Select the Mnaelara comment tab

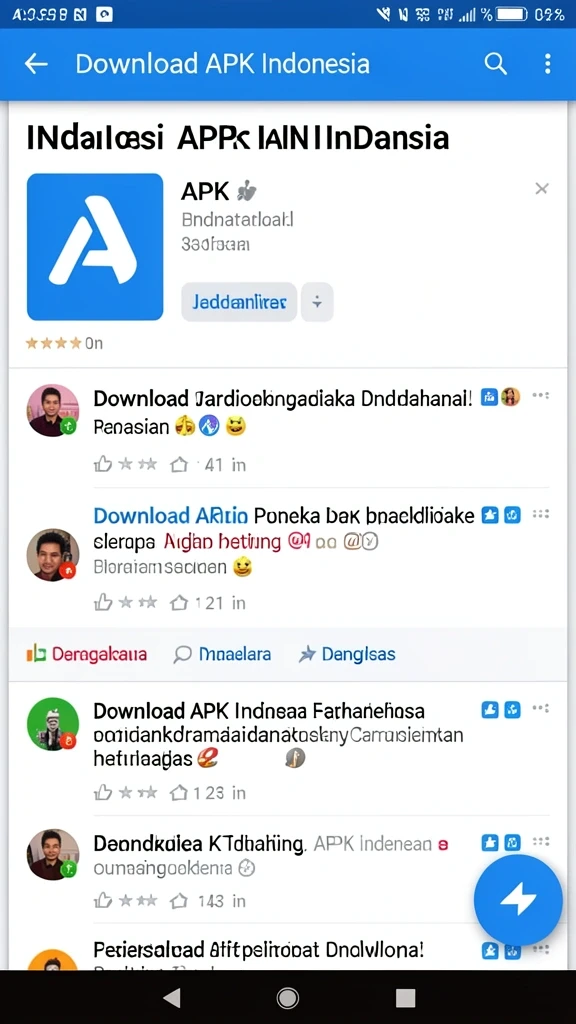[x=222, y=654]
